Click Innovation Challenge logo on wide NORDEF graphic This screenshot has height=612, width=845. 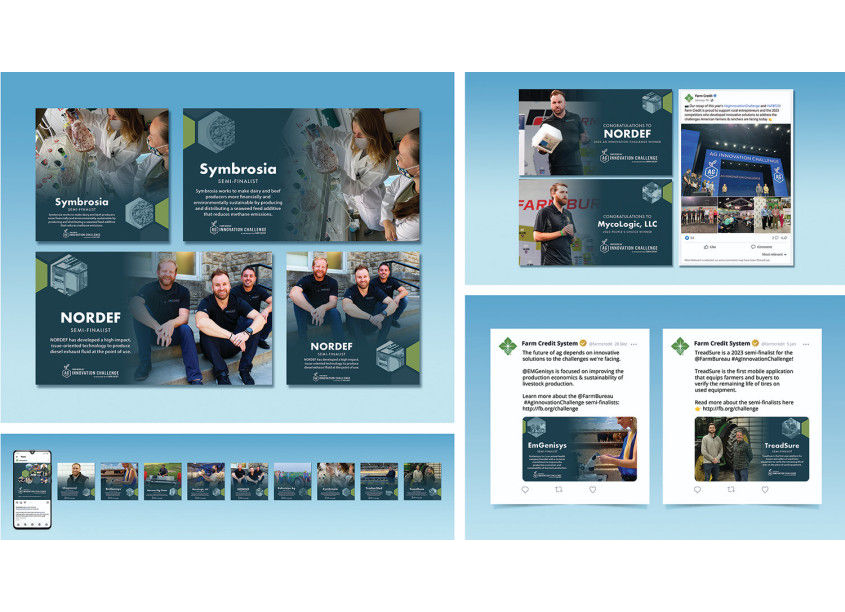coord(91,372)
